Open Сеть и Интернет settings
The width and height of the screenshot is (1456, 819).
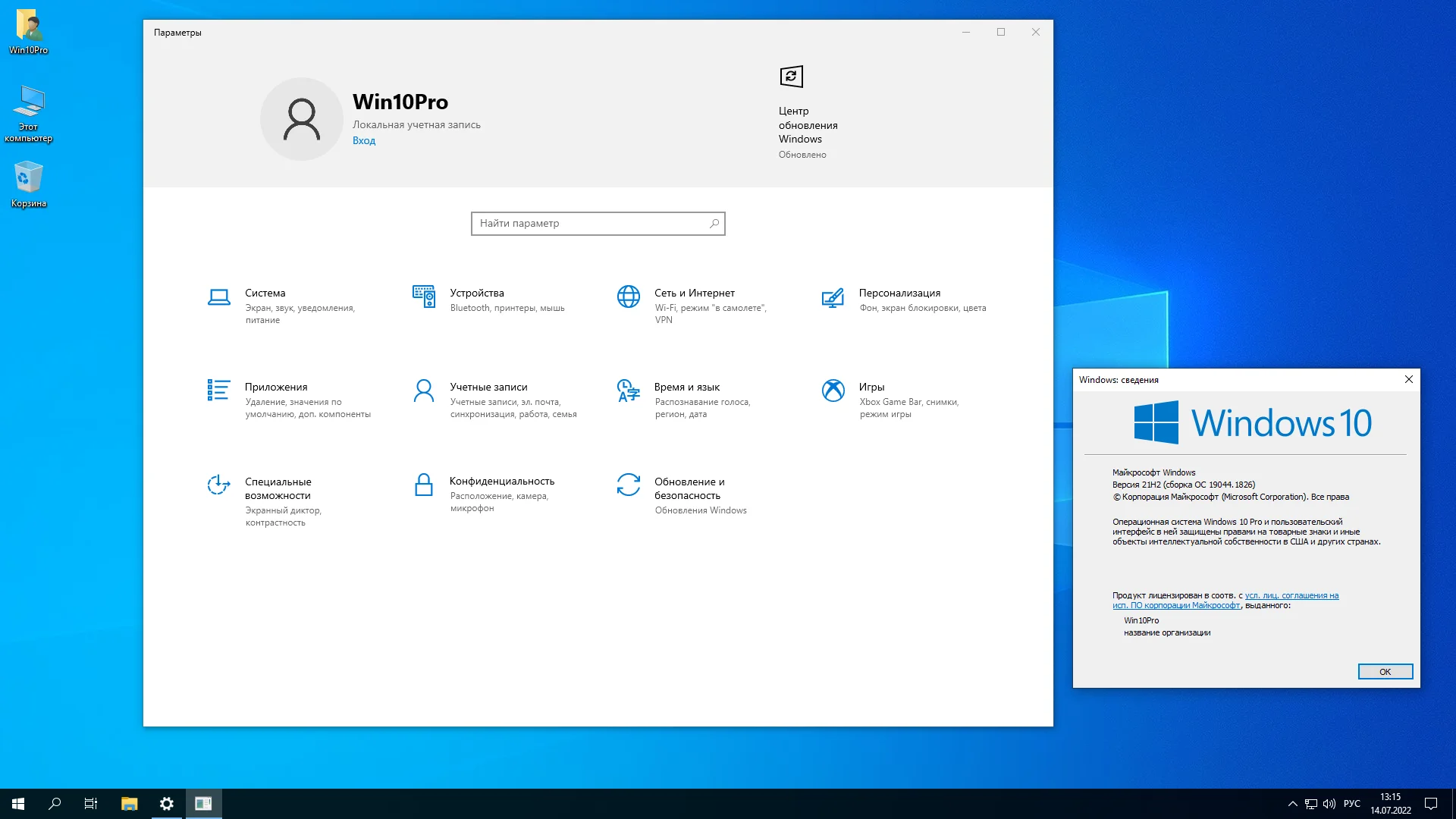pyautogui.click(x=694, y=293)
